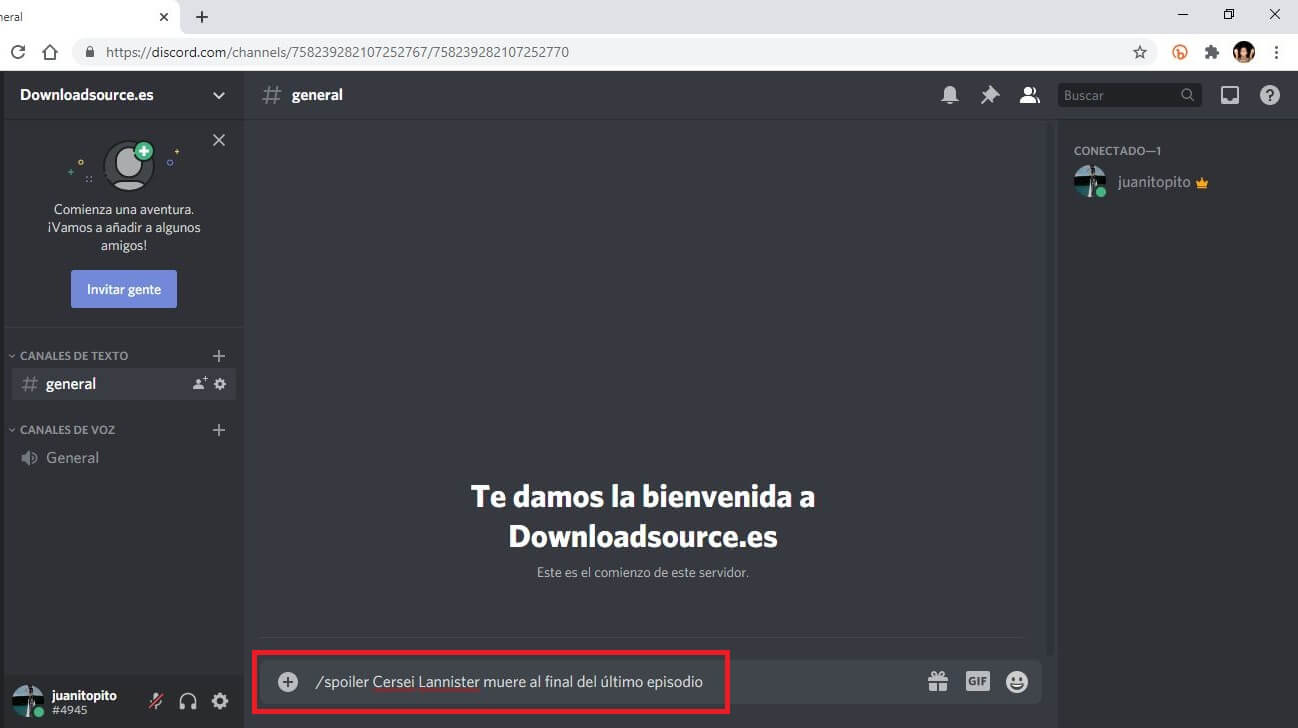Open Chrome three-dot menu
The height and width of the screenshot is (728, 1298).
pyautogui.click(x=1277, y=52)
